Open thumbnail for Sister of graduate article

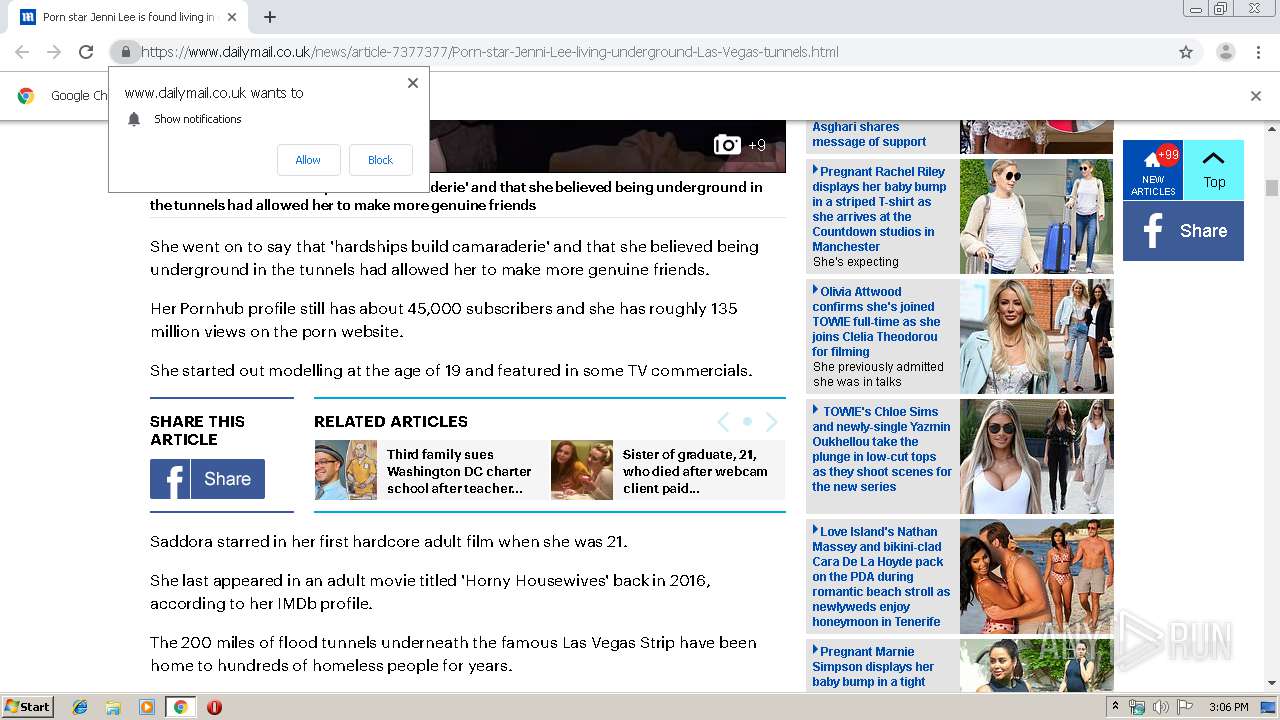coord(582,470)
